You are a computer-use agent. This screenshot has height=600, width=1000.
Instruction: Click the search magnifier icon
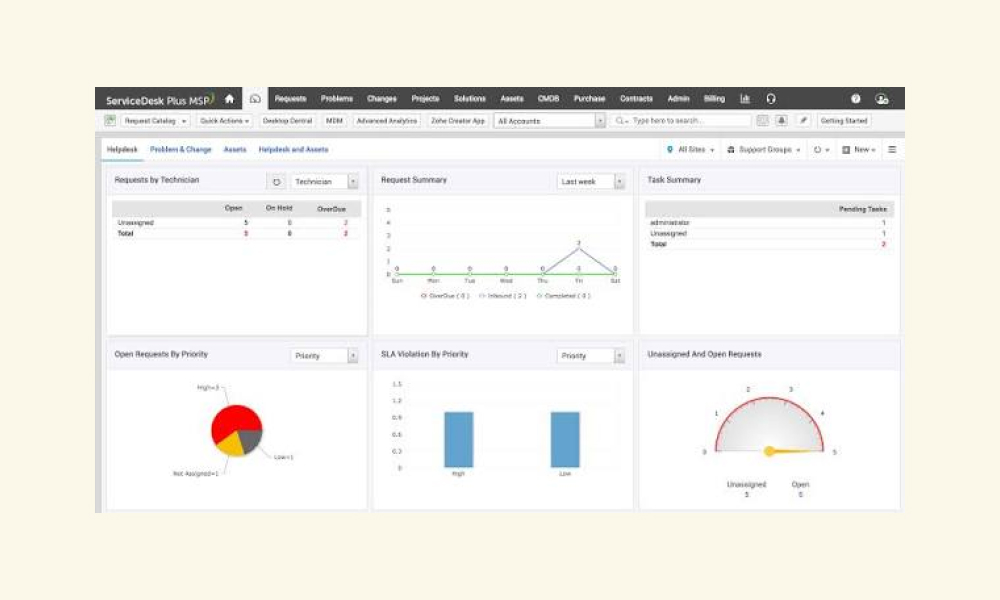click(x=619, y=121)
